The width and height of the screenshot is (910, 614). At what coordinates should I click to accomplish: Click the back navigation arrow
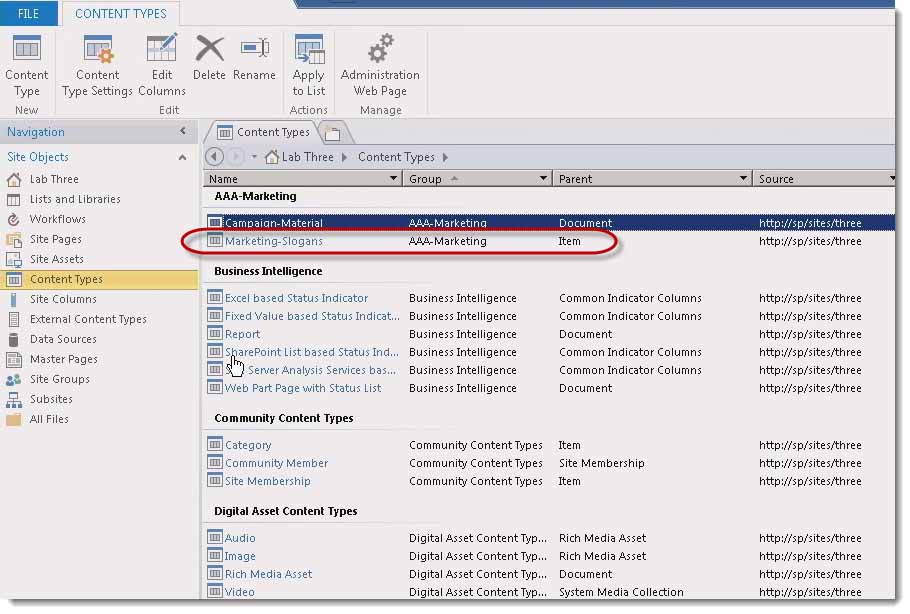pos(214,157)
